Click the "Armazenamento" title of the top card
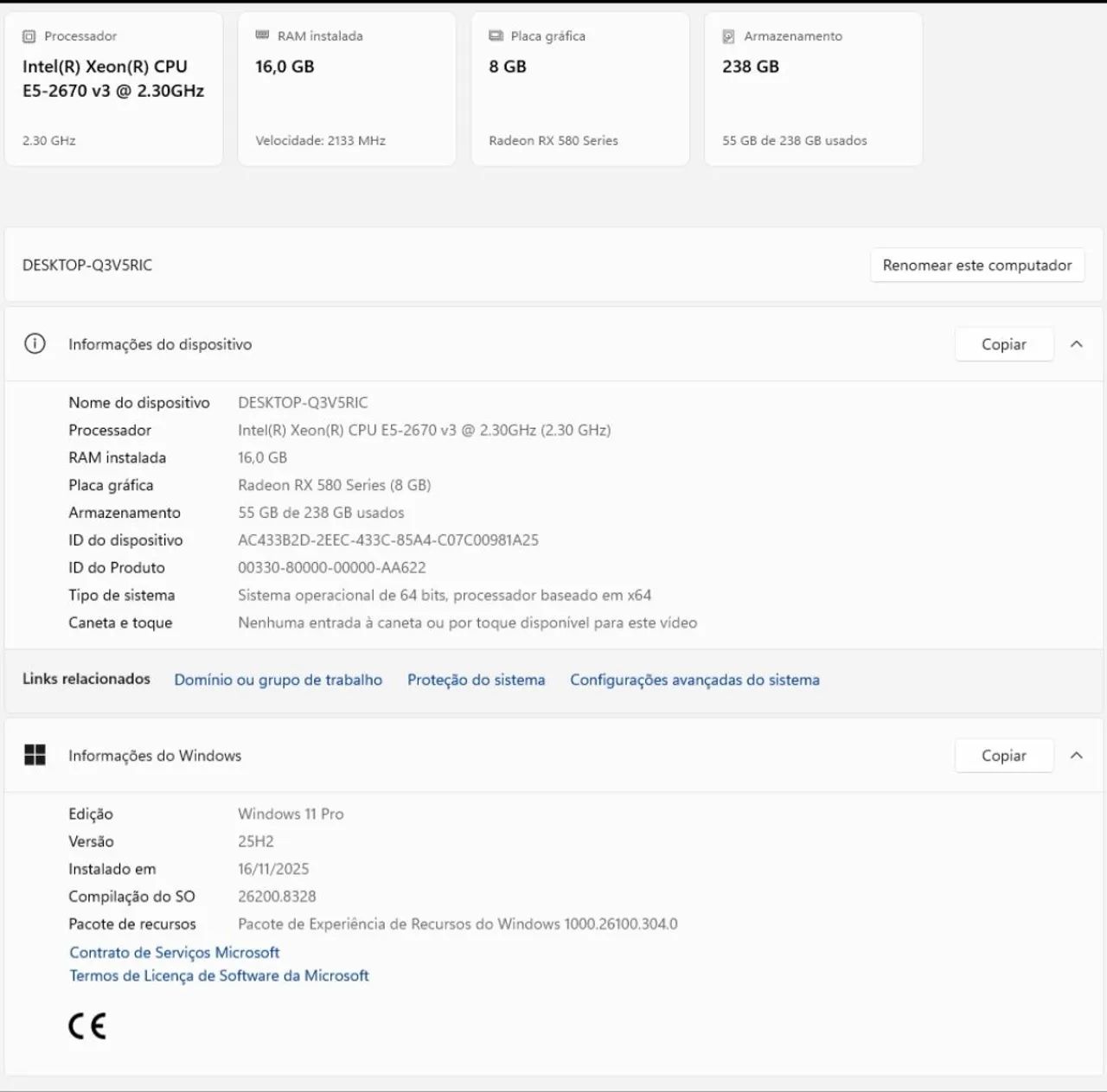The height and width of the screenshot is (1092, 1107). coord(793,36)
